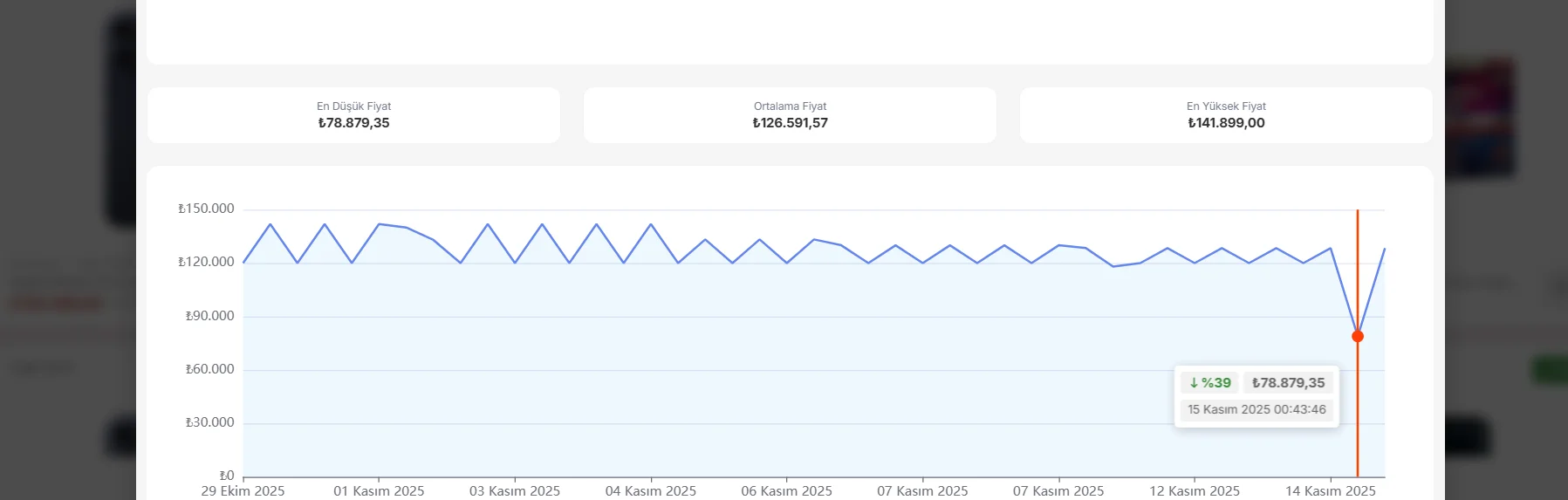Click the 12 Kasım 2025 axis date
1568x500 pixels.
pyautogui.click(x=1195, y=491)
